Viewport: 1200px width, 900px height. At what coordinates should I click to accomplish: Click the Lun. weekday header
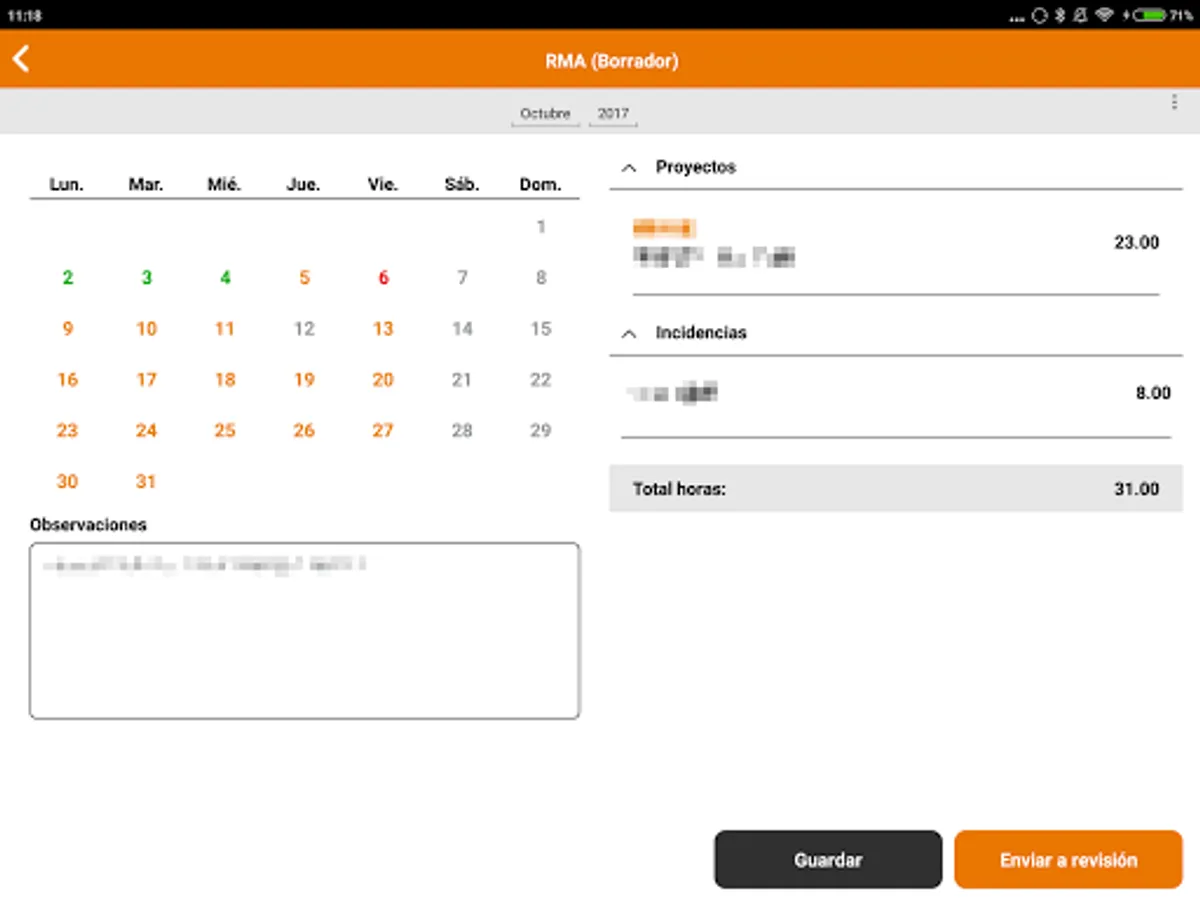point(67,185)
